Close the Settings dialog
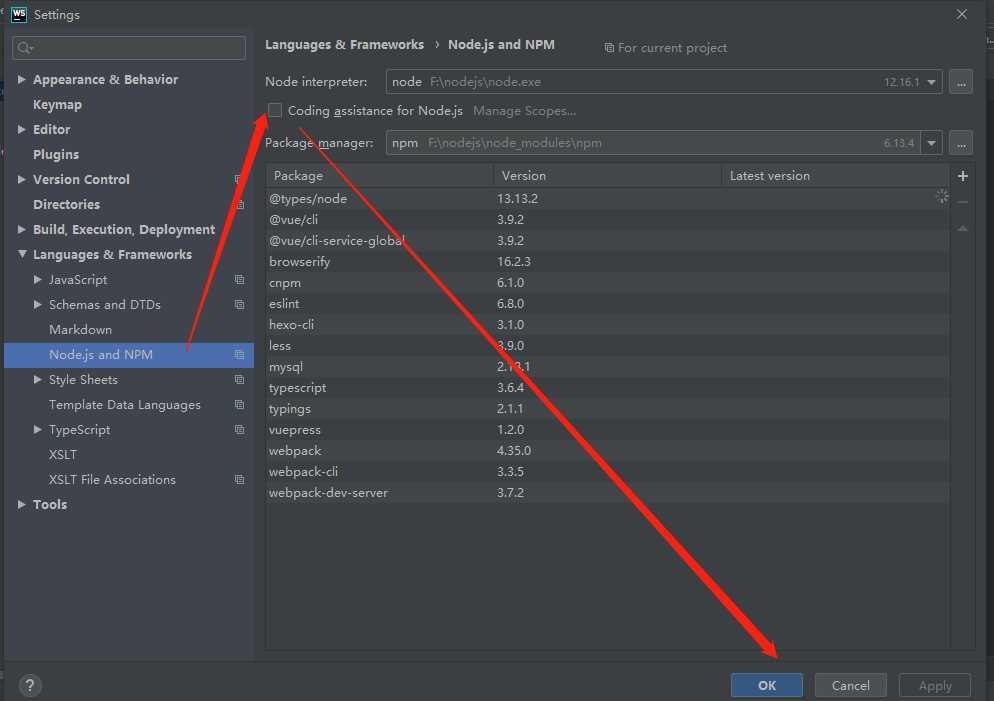994x701 pixels. pos(962,14)
